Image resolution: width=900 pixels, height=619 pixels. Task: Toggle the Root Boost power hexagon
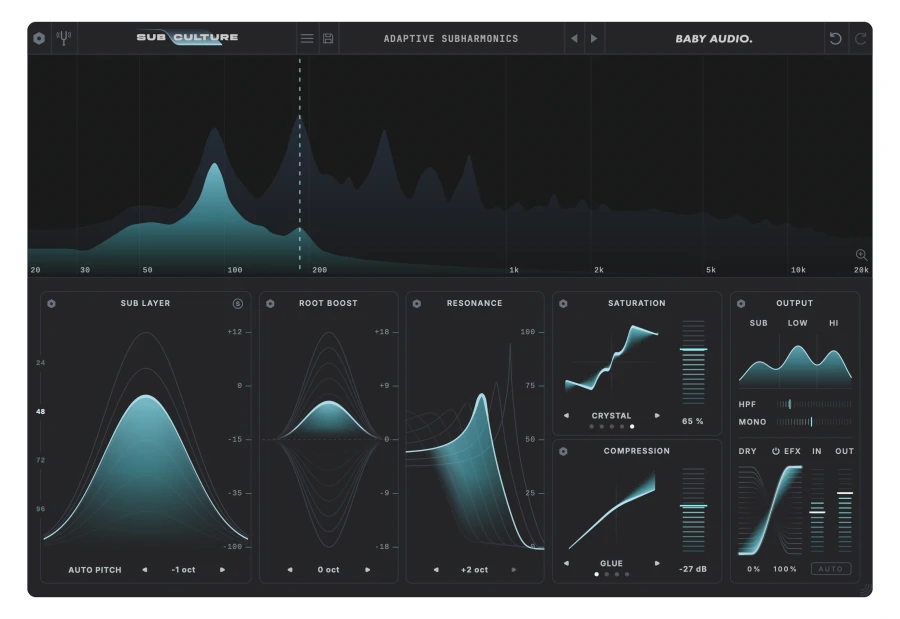point(270,303)
